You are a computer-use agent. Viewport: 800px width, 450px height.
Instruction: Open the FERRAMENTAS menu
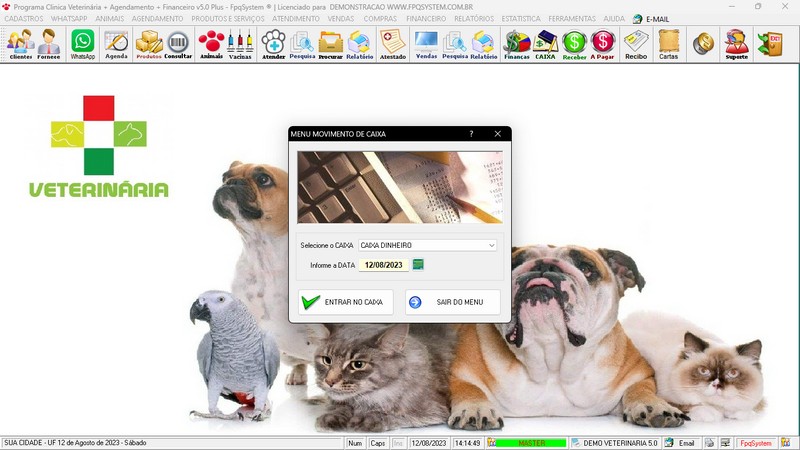[572, 19]
